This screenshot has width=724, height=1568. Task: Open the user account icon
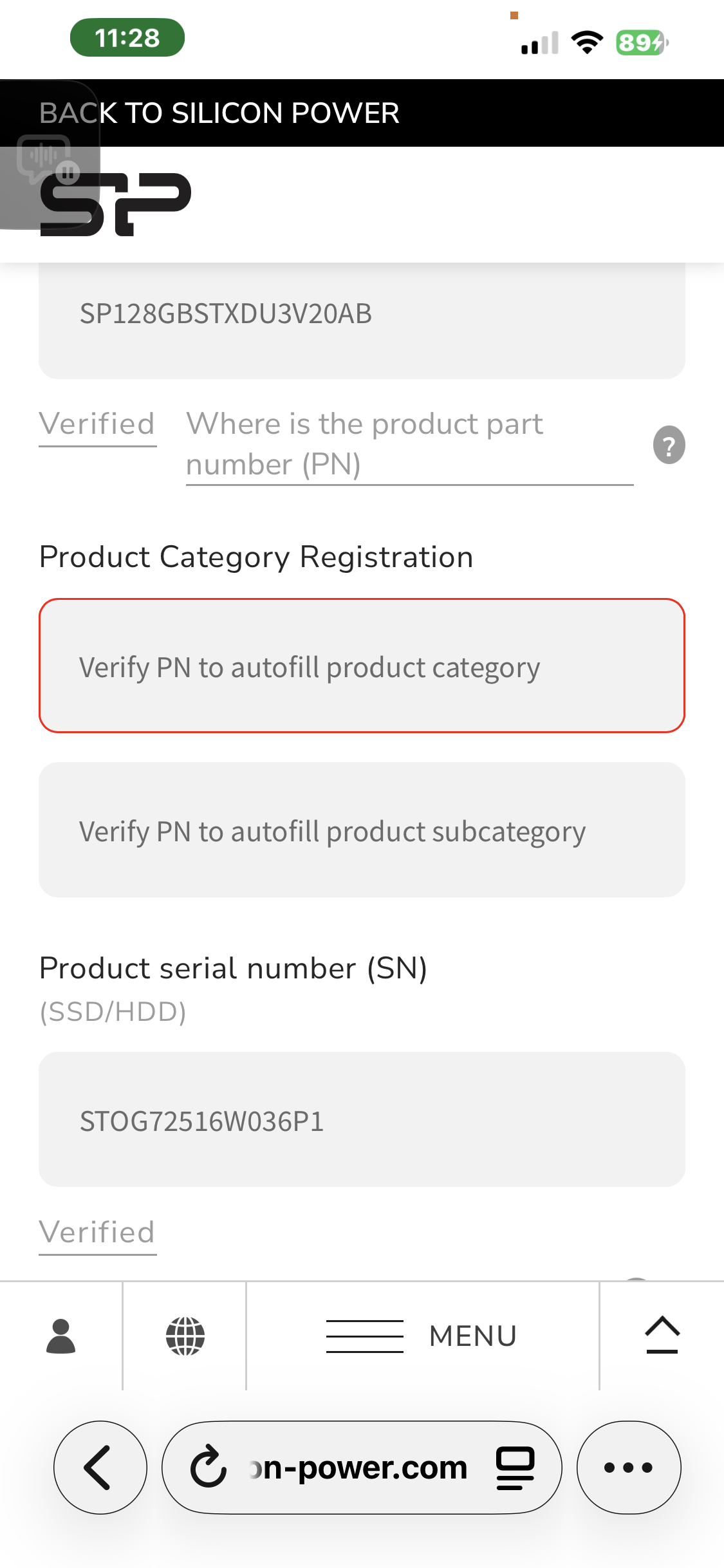(x=61, y=1336)
